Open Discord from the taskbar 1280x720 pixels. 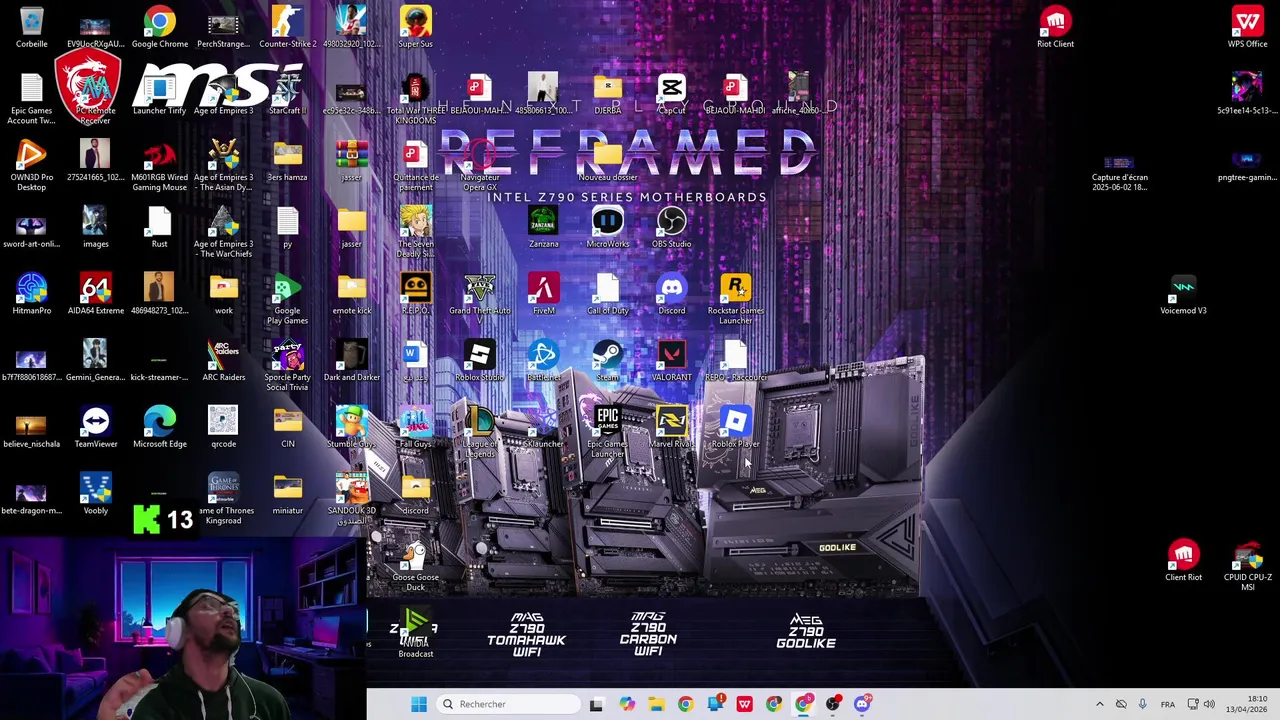click(x=862, y=704)
